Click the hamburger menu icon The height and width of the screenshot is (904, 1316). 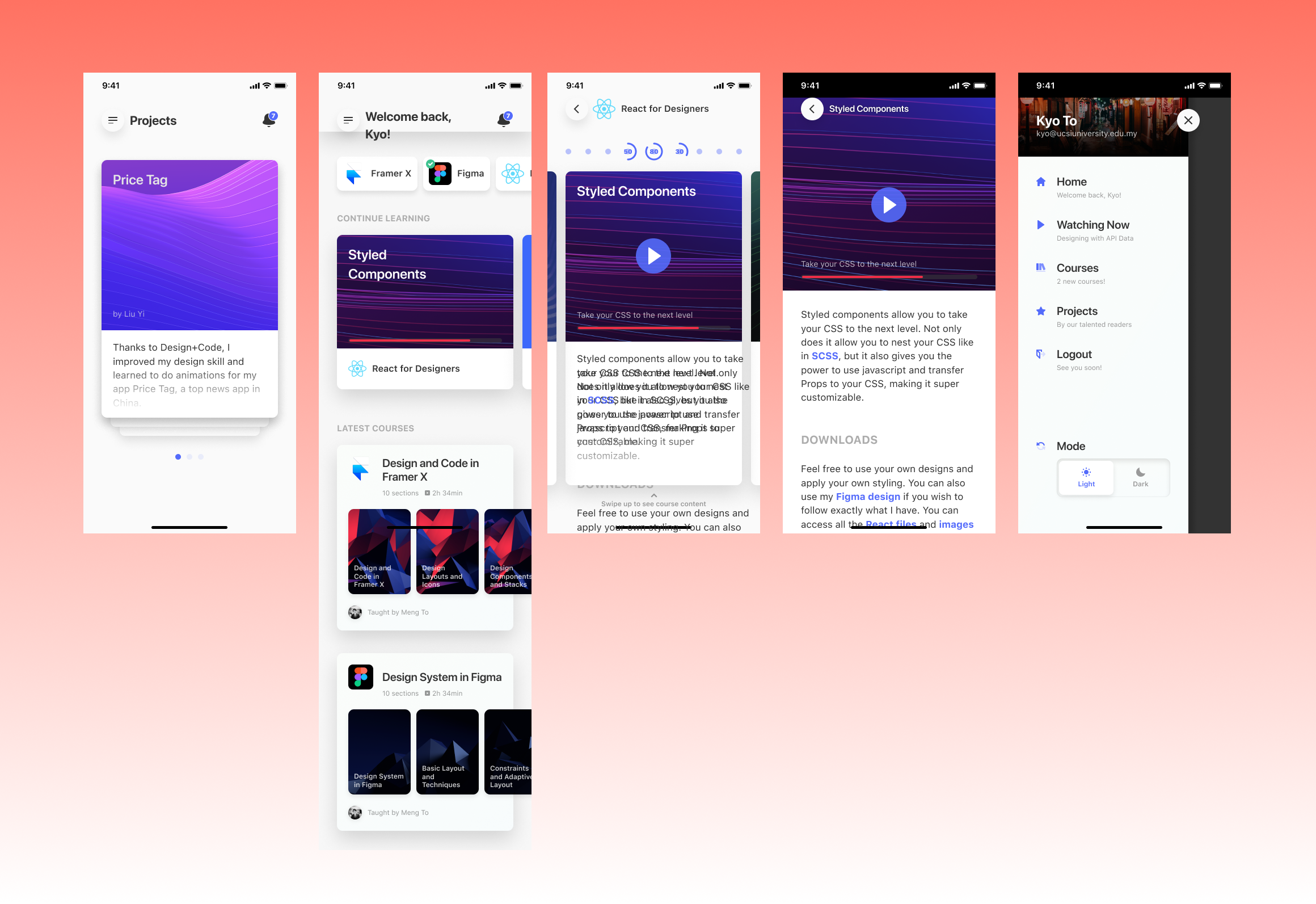(x=113, y=119)
